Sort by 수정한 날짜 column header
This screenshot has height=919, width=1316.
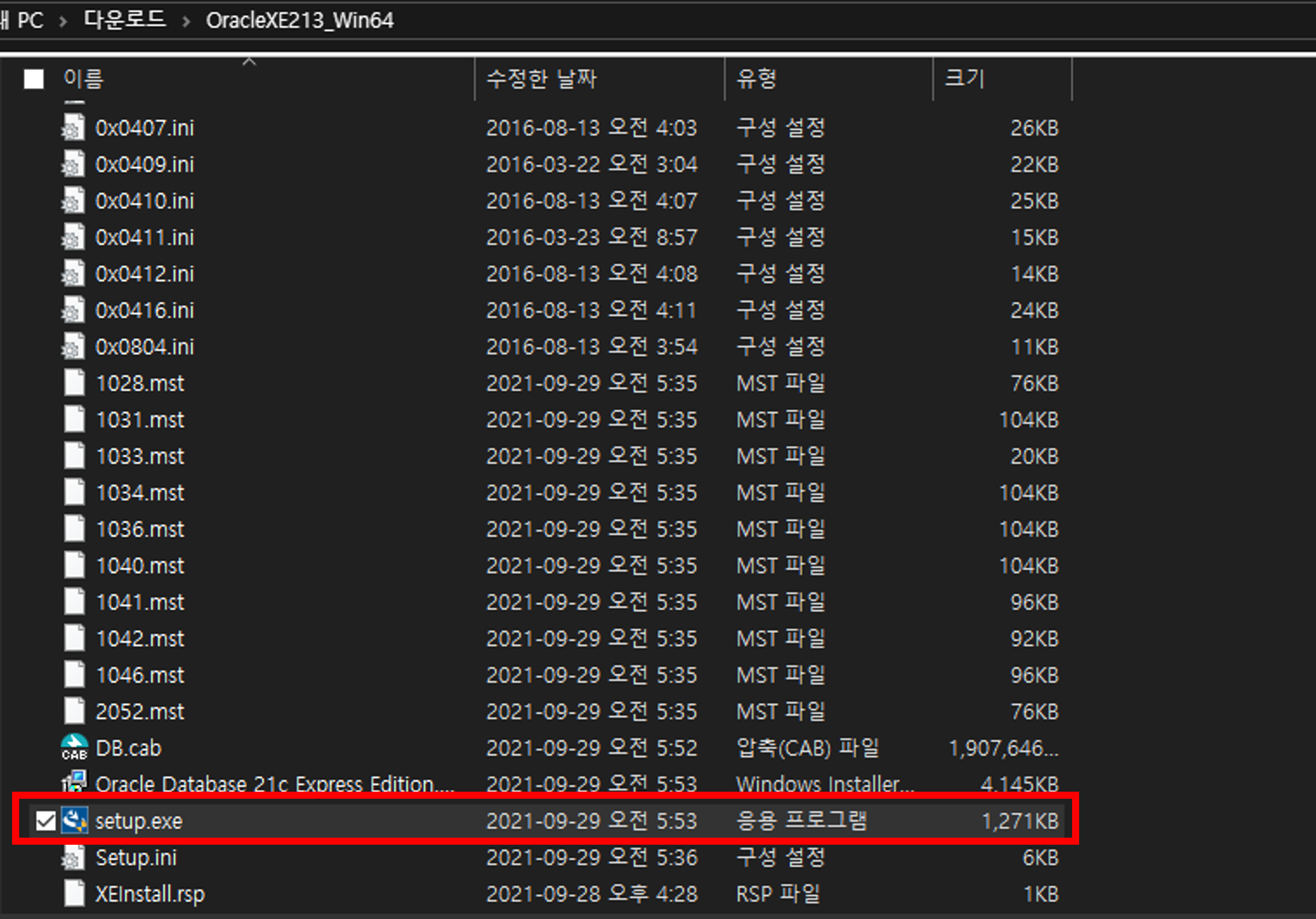[x=541, y=79]
